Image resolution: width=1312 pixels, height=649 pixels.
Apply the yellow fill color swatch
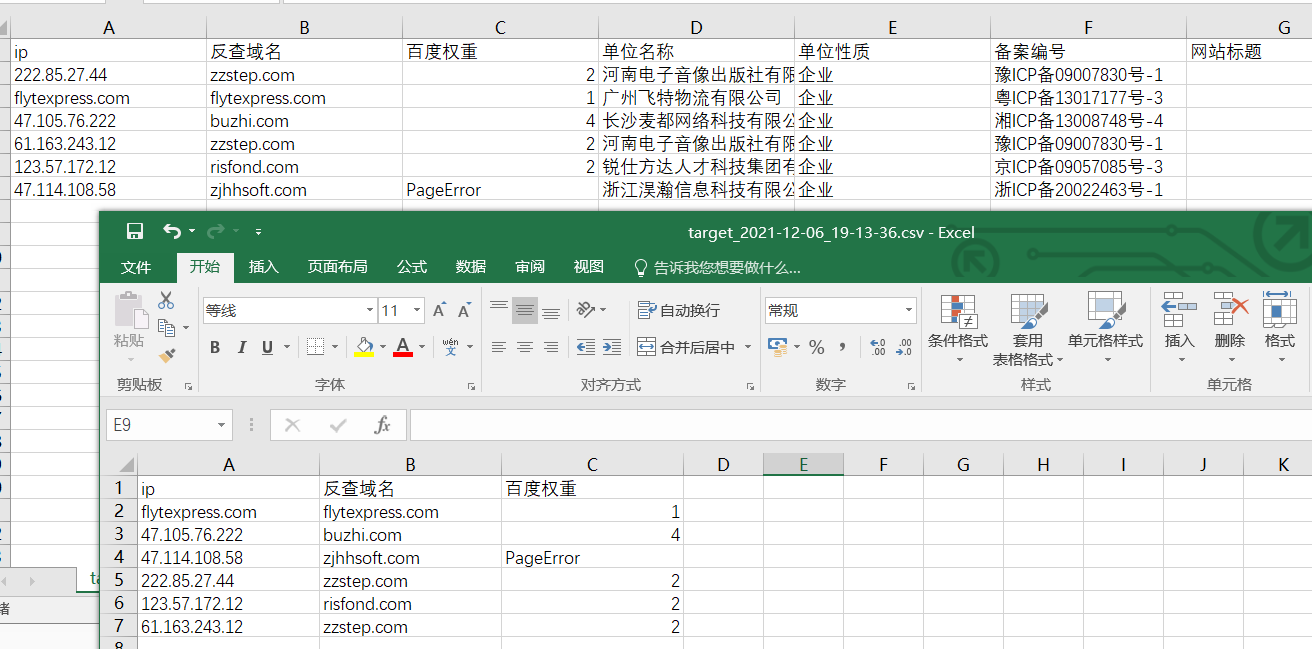(x=364, y=347)
